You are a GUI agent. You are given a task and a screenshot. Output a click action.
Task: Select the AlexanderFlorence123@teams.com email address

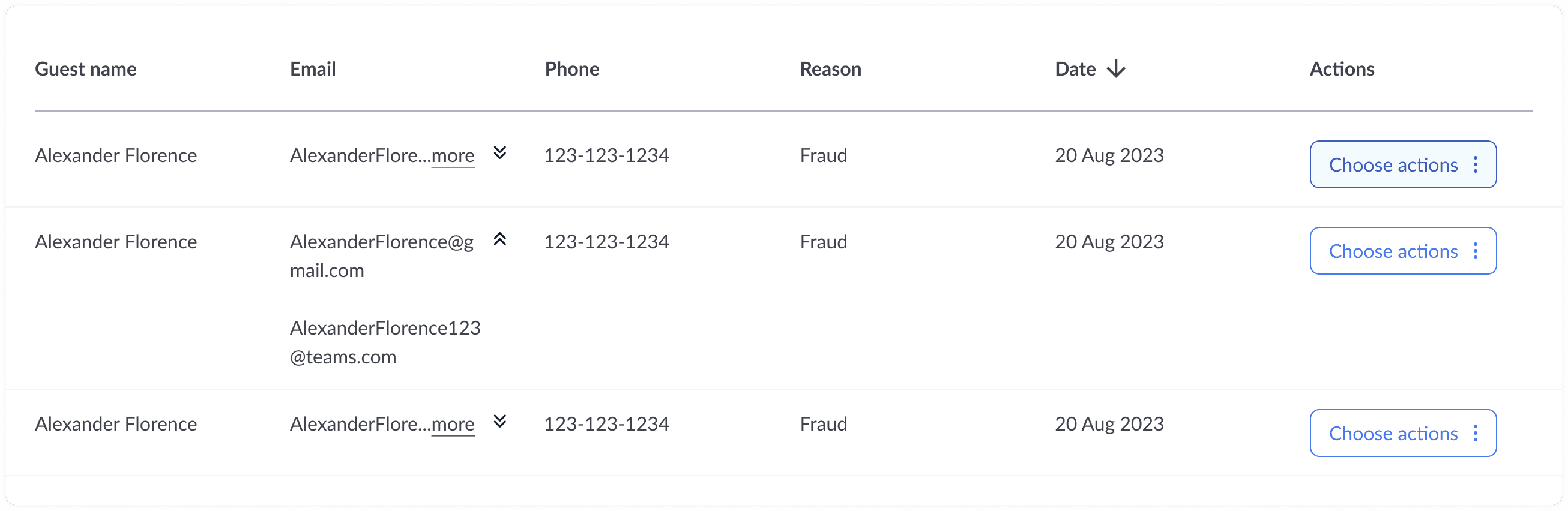click(x=385, y=342)
